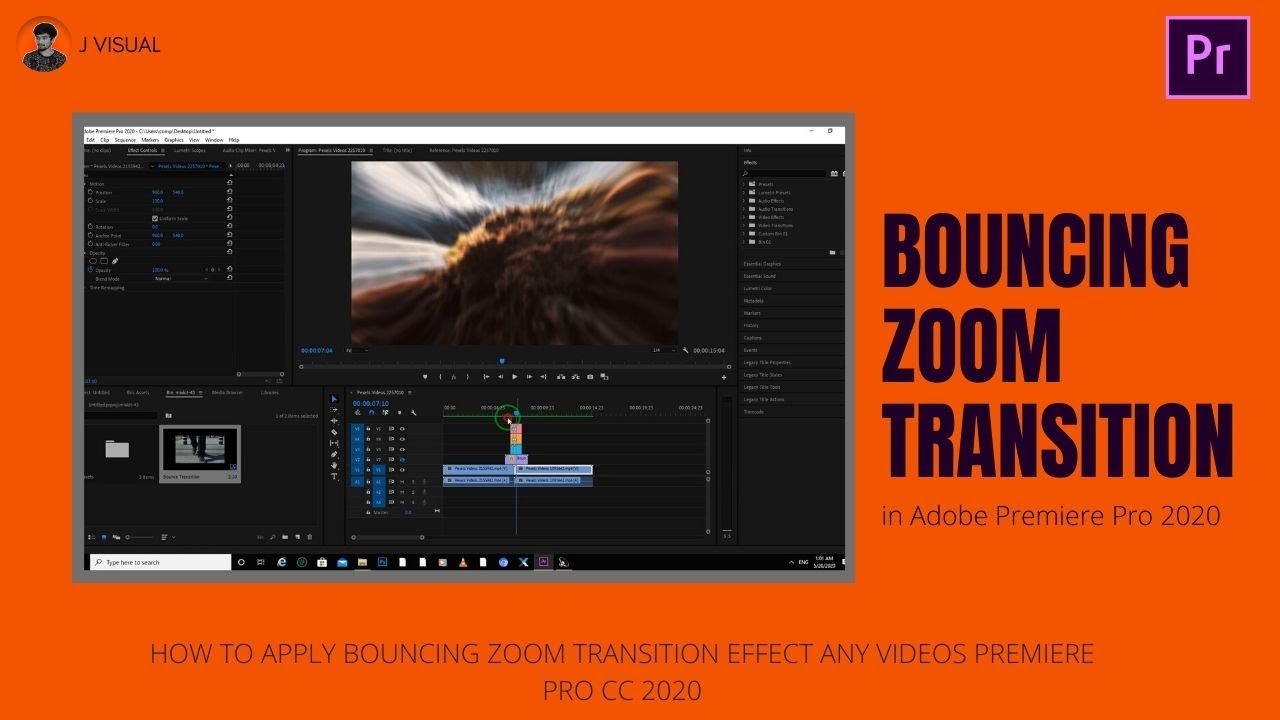Select the Ripple Edit tool
Screen dimensions: 1280x720
pos(334,421)
